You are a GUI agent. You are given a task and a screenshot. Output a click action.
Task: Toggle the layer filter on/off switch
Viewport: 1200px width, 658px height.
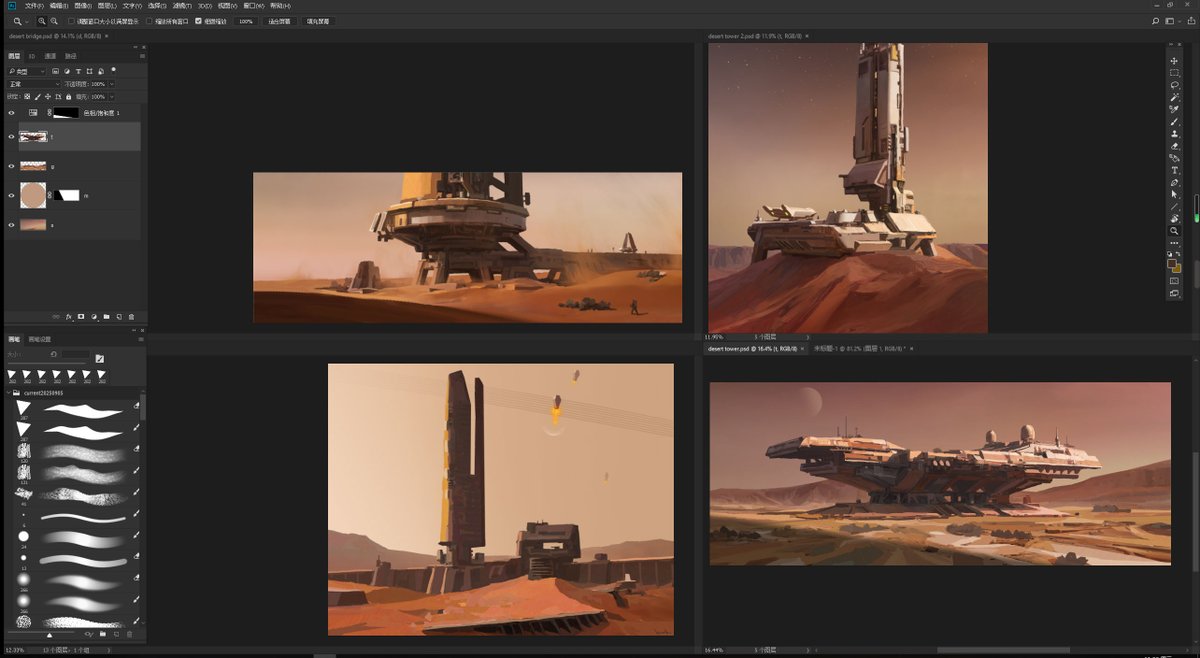tap(113, 70)
